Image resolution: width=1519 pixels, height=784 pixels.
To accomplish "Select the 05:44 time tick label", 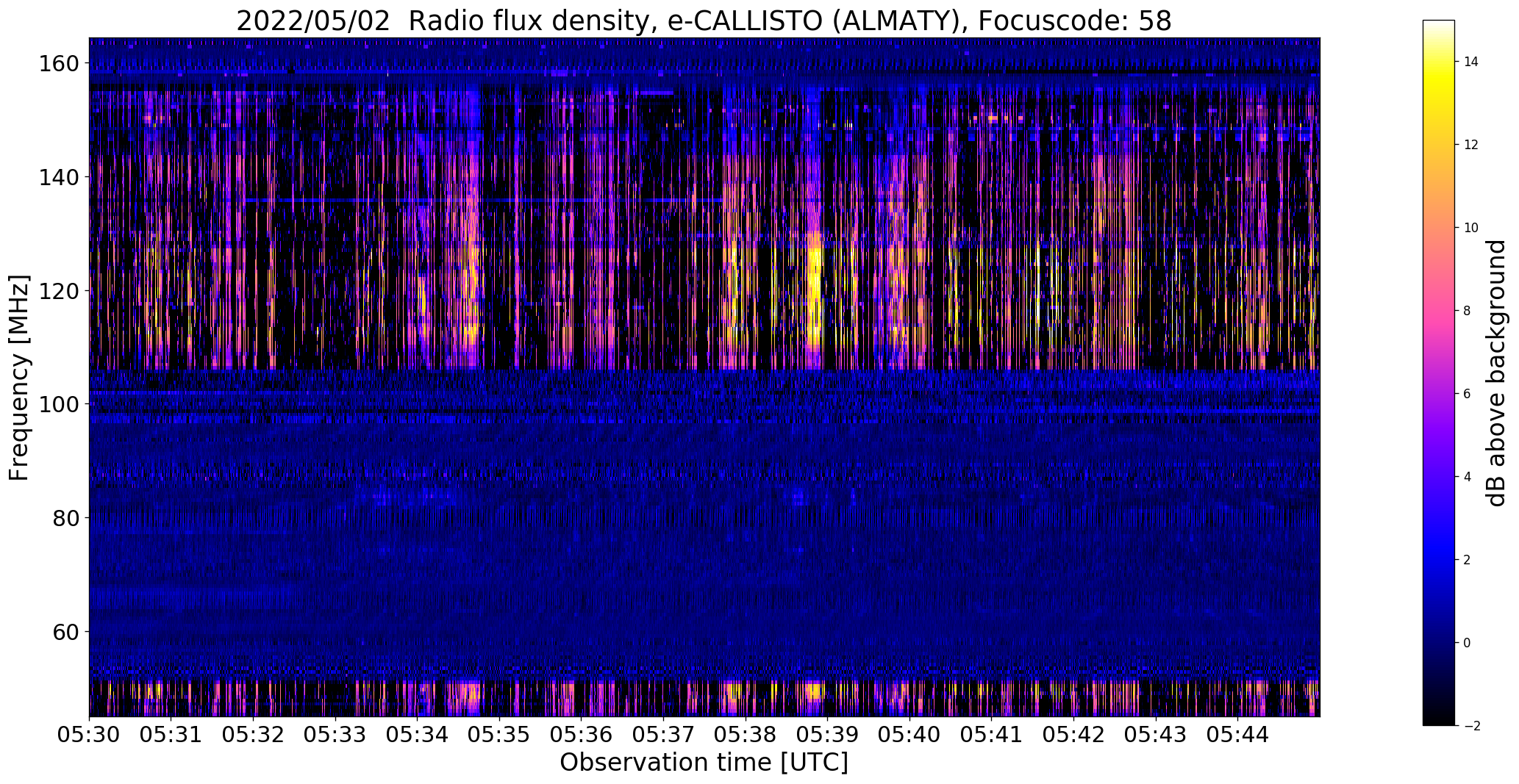I will pyautogui.click(x=1238, y=734).
